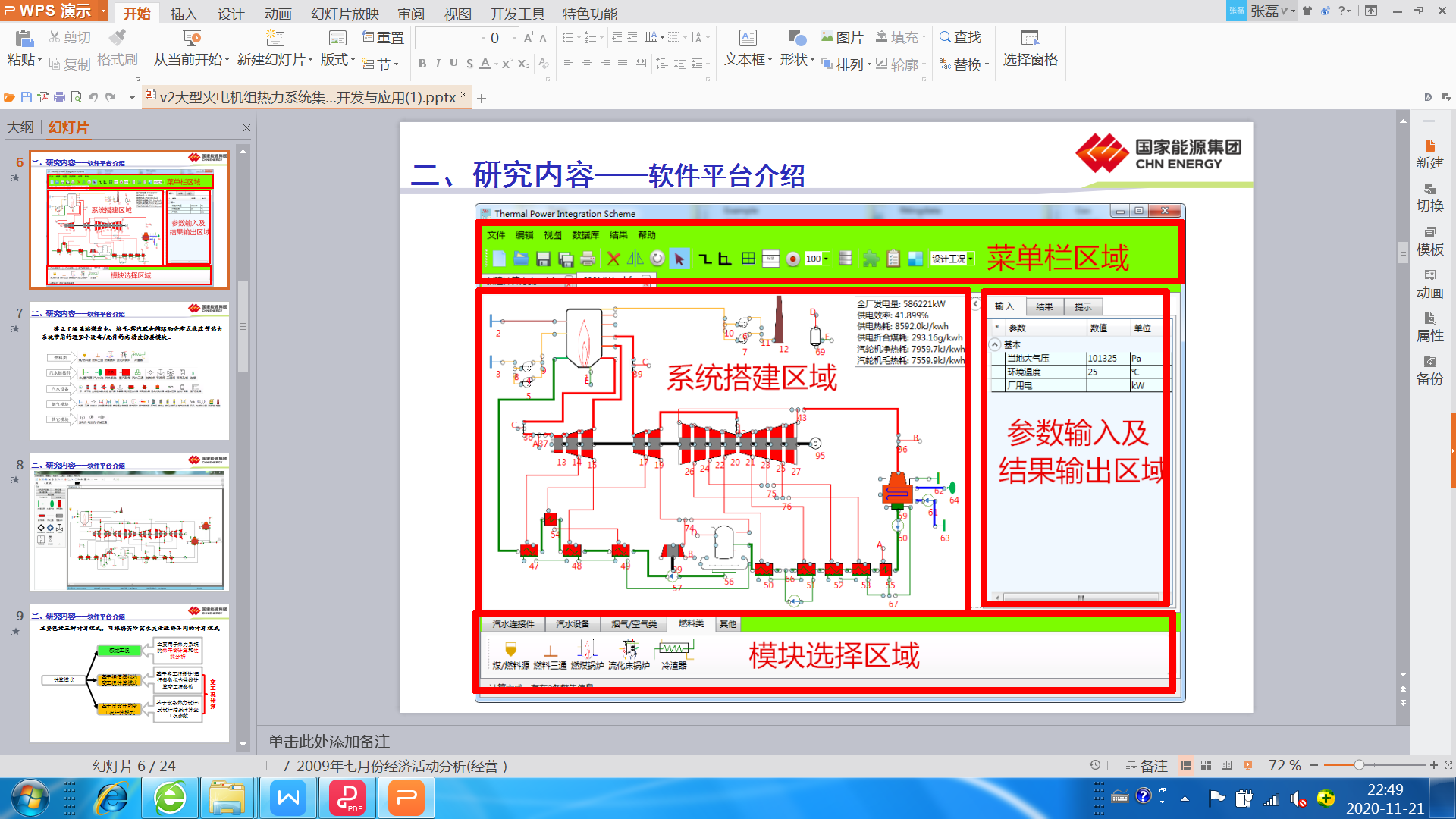Open the New (新建) side panel
Viewport: 1456px width, 819px height.
click(1429, 154)
